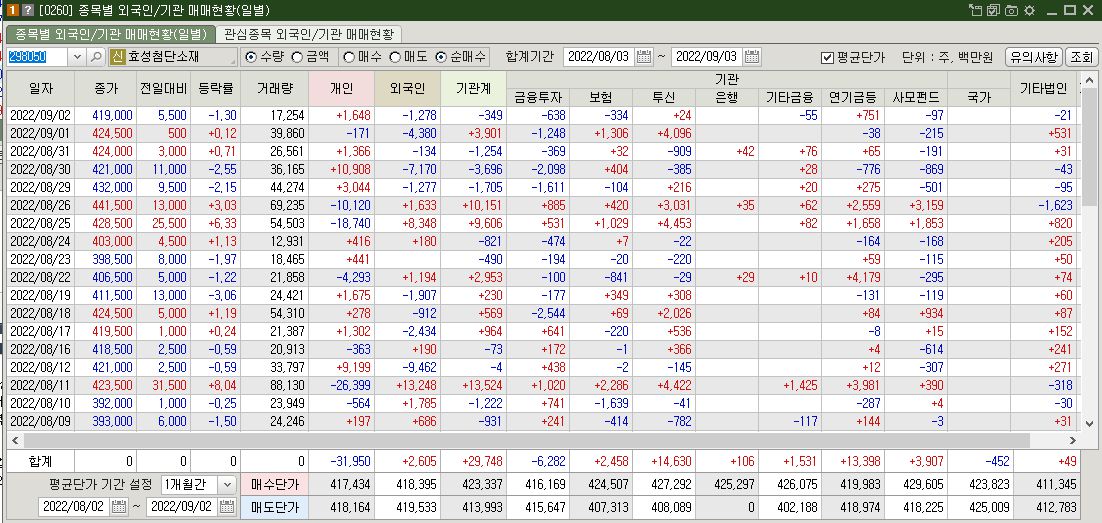Open the help question mark icon

click(27, 11)
